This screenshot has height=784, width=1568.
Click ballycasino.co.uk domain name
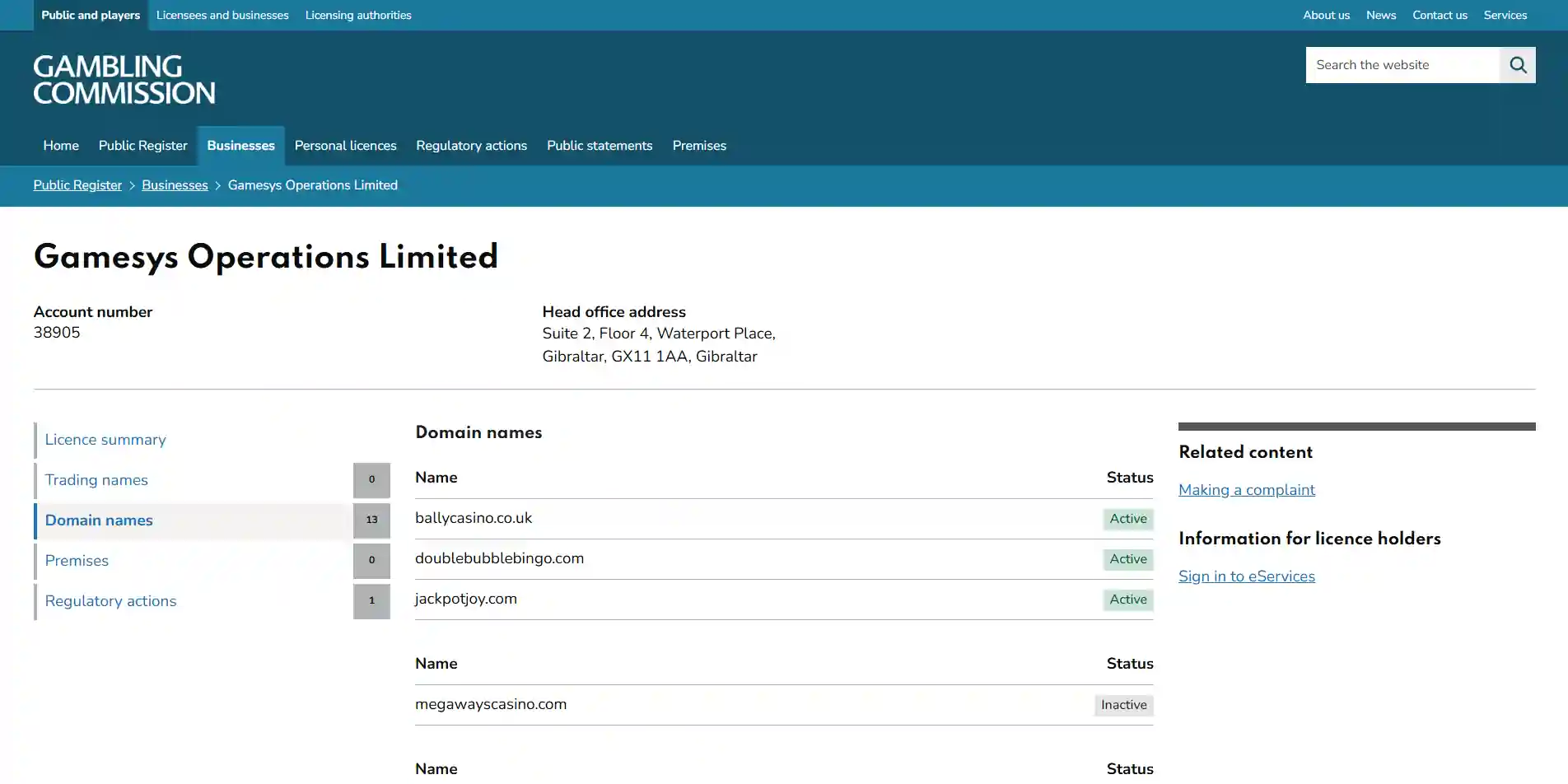(474, 518)
